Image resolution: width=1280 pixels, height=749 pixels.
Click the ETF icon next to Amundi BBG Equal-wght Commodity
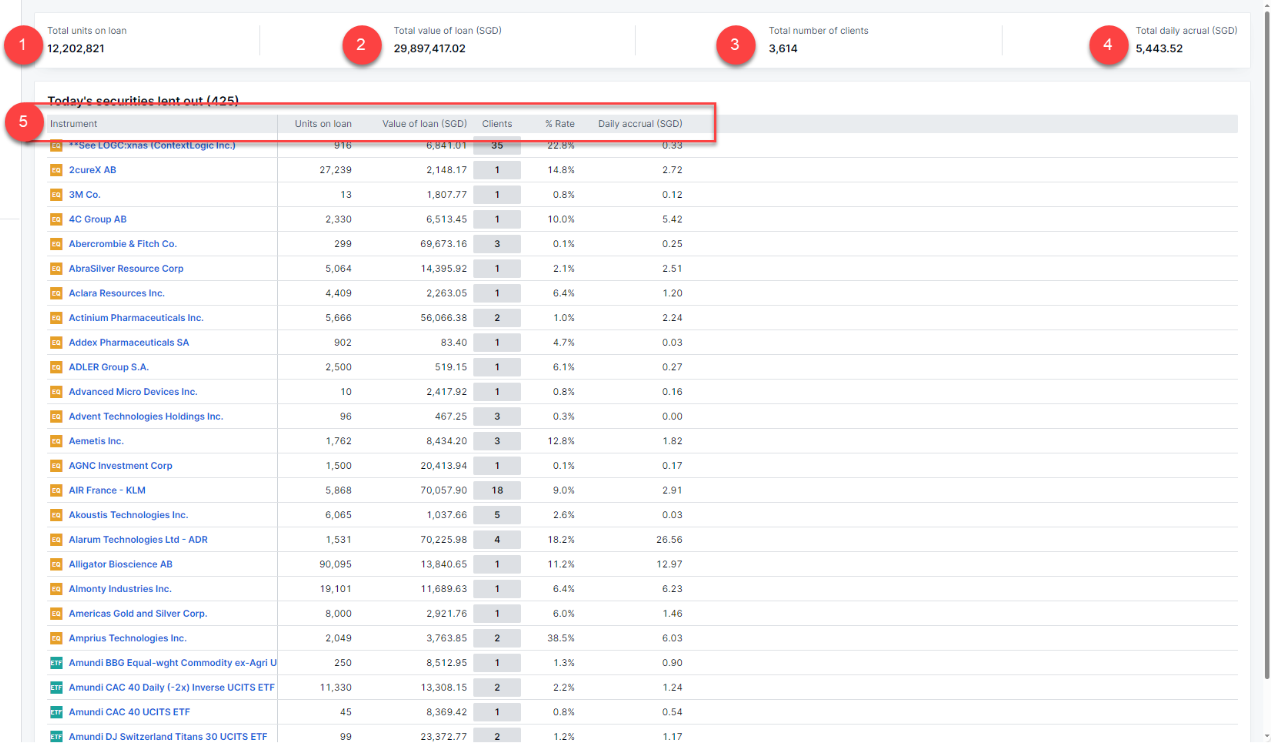point(56,663)
